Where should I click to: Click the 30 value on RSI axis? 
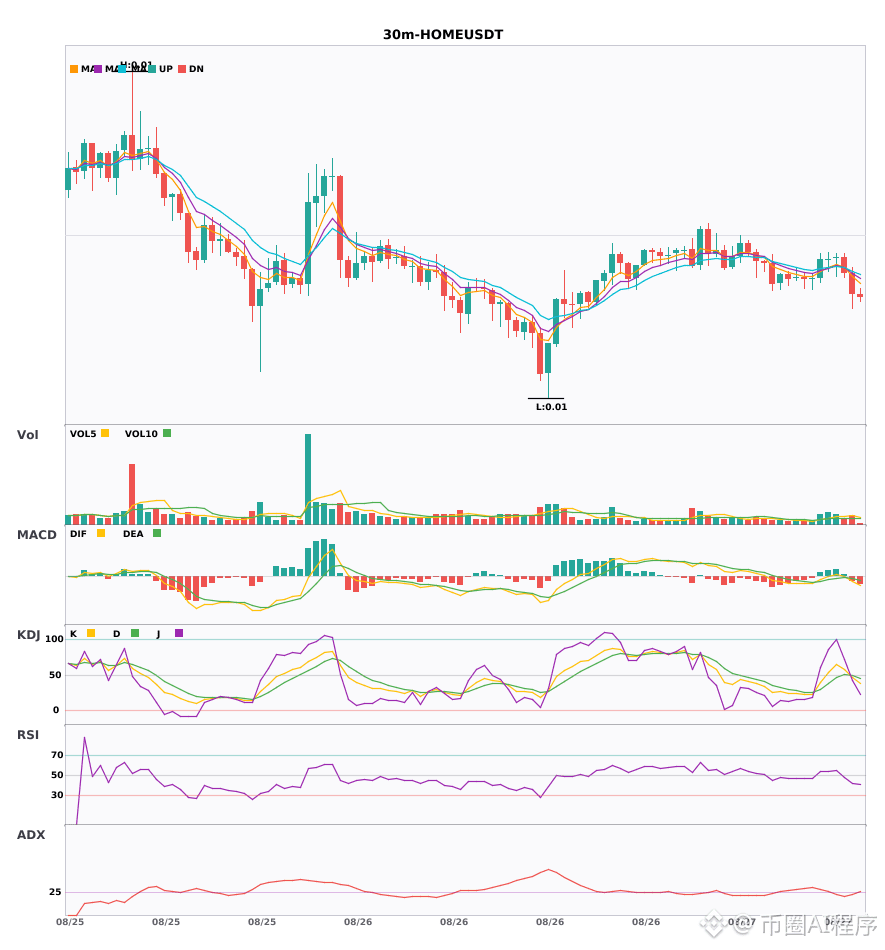(57, 795)
